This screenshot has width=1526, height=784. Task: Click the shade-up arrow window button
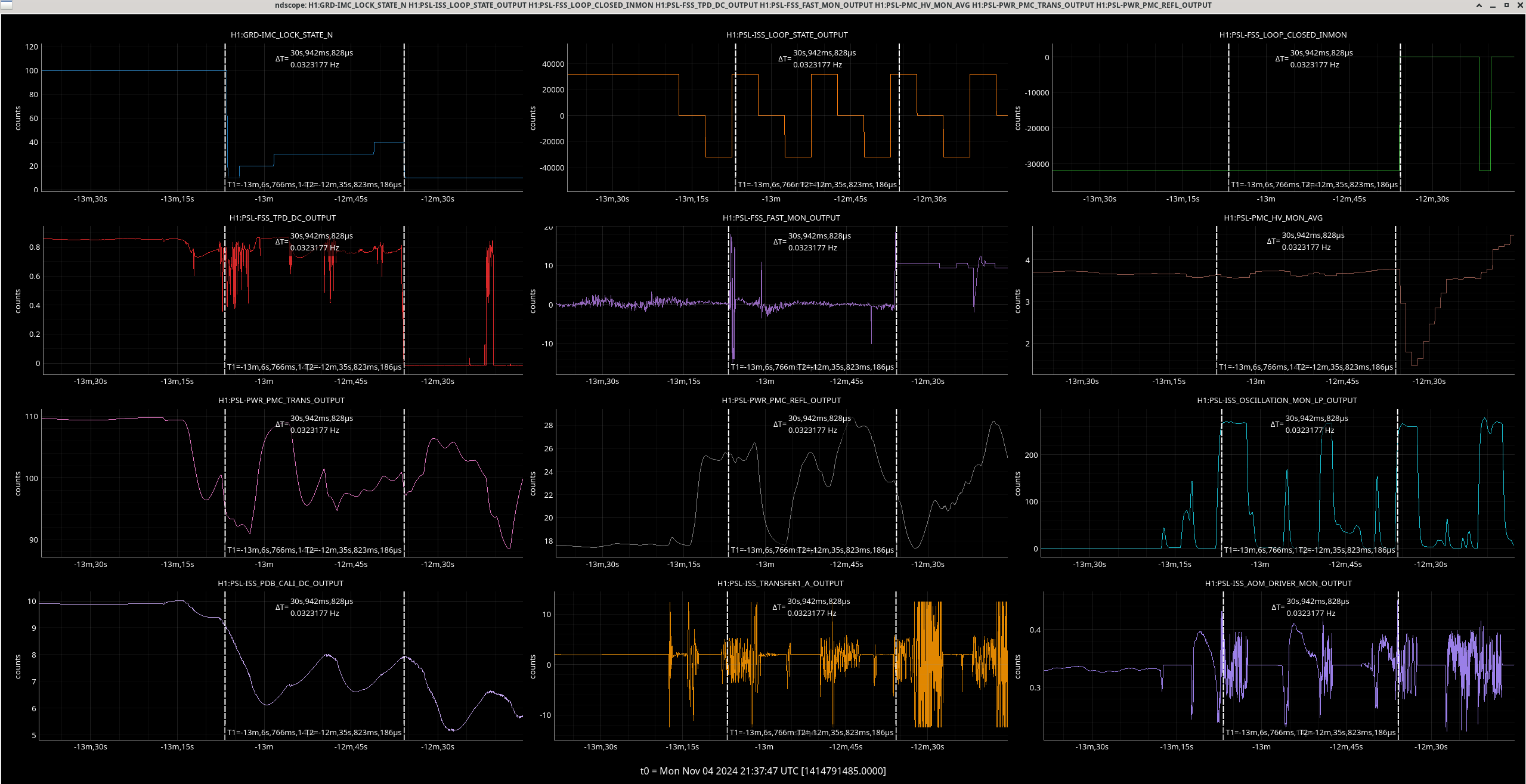pos(1479,5)
